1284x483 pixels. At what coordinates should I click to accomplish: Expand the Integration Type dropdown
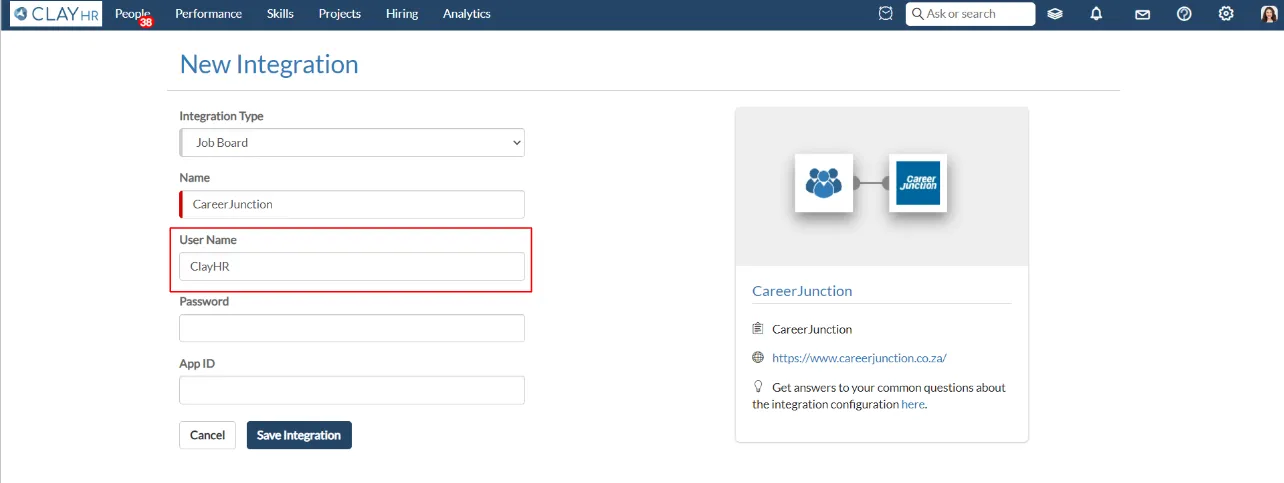(352, 143)
